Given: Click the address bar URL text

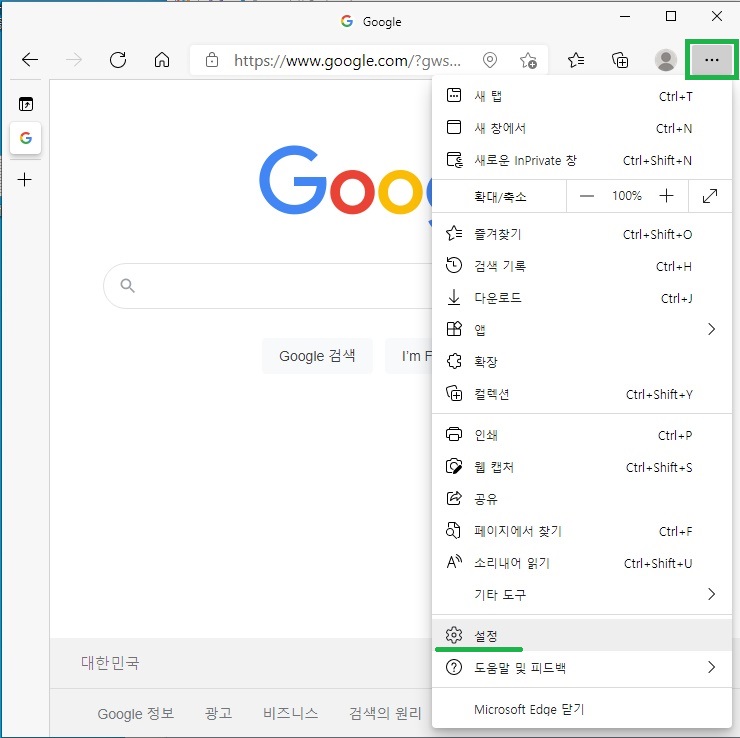Looking at the screenshot, I should click(x=347, y=61).
